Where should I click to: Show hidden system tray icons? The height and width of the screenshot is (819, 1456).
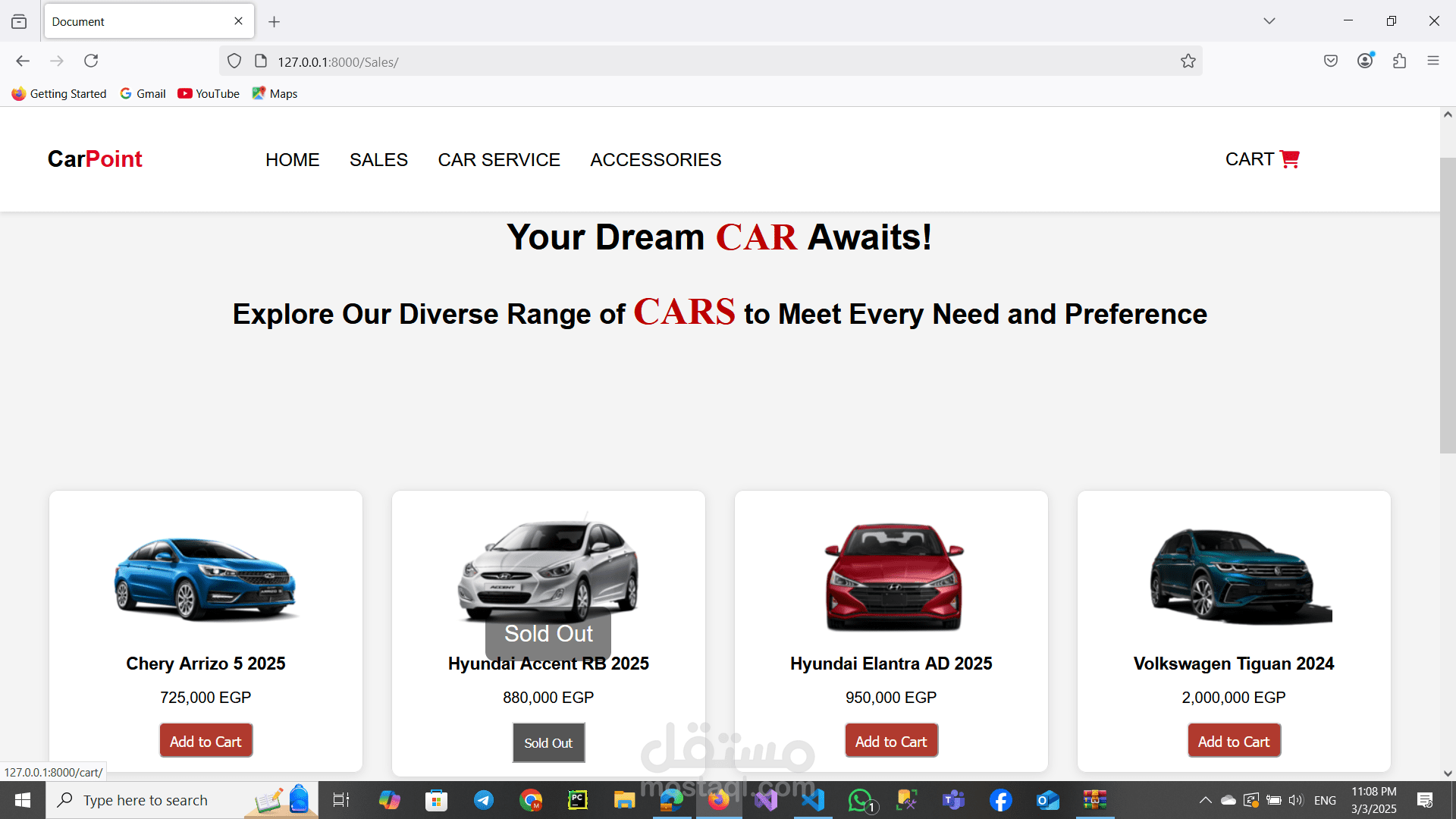1205,800
